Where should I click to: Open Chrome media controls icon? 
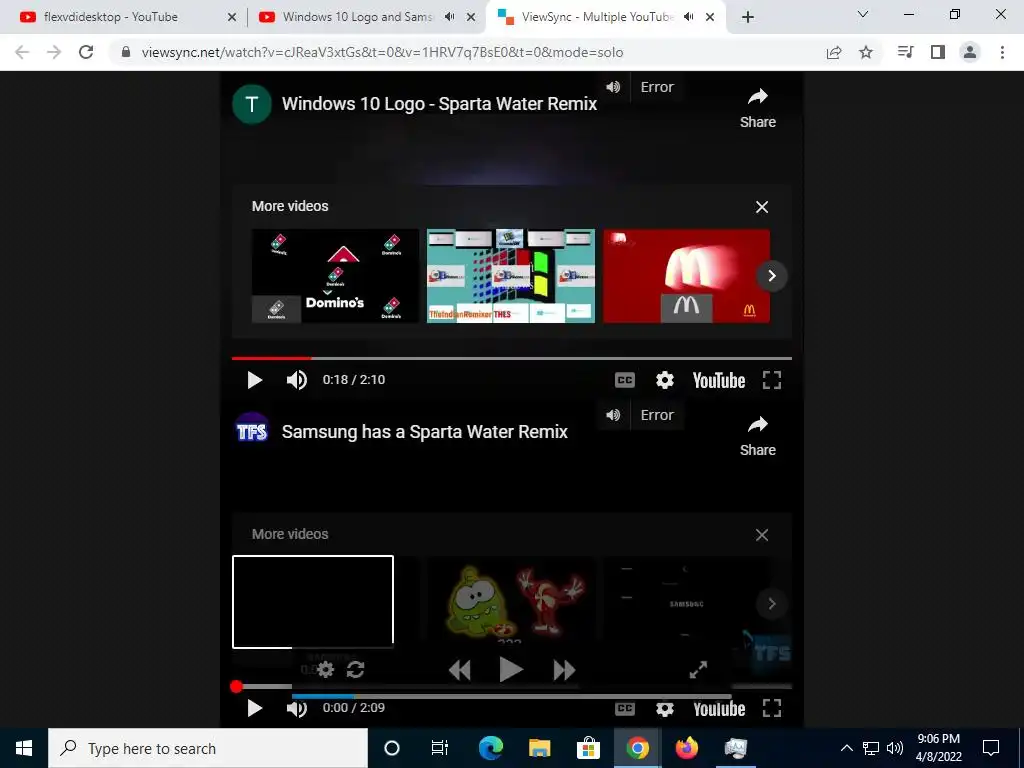tap(906, 52)
